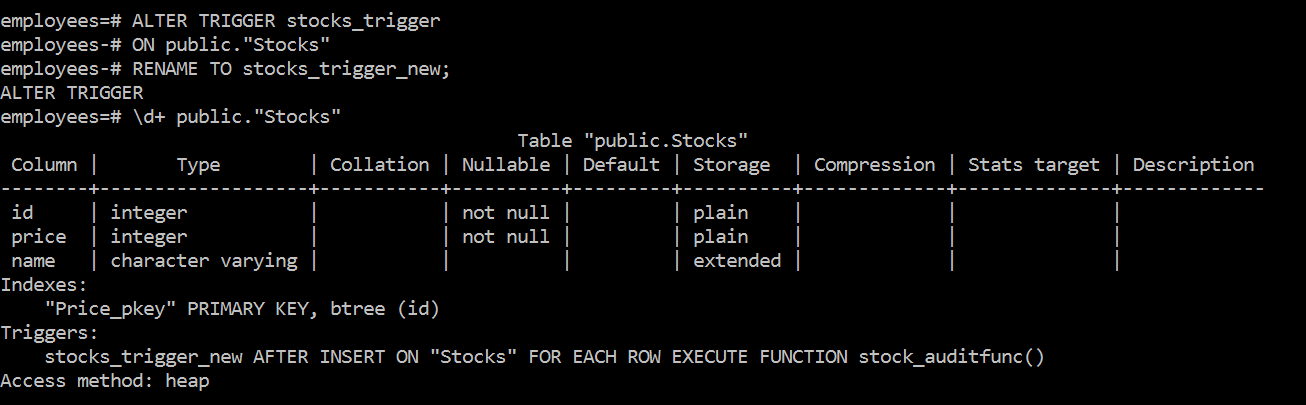Select the Storage column header
This screenshot has width=1306, height=405.
coord(731,165)
